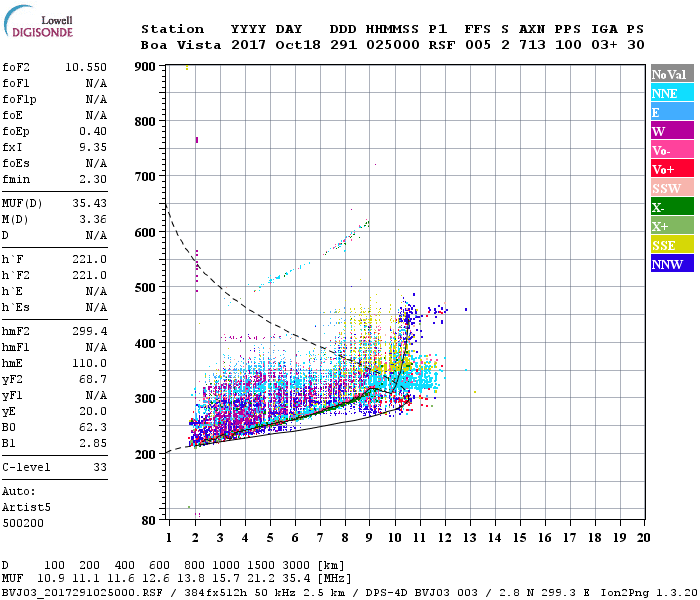Click the foF2 value 10.550
Screen dimensions: 700x600
86,67
